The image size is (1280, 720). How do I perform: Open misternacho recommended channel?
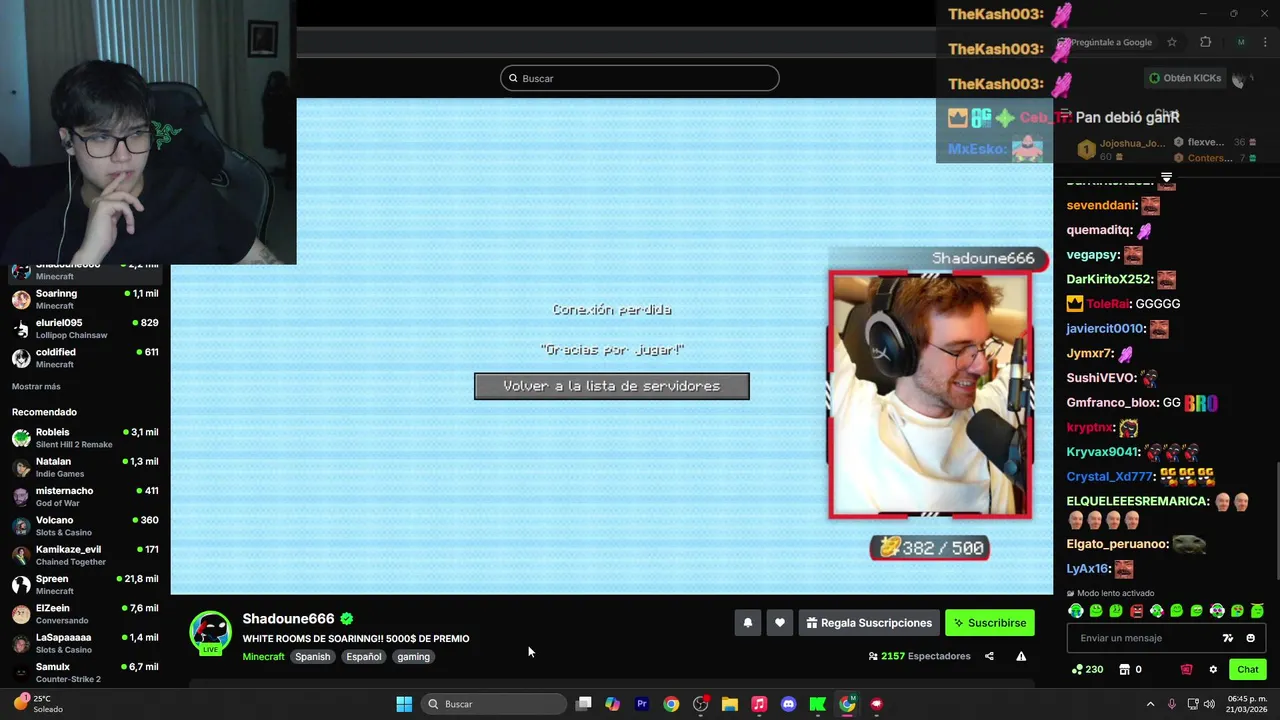(85, 497)
